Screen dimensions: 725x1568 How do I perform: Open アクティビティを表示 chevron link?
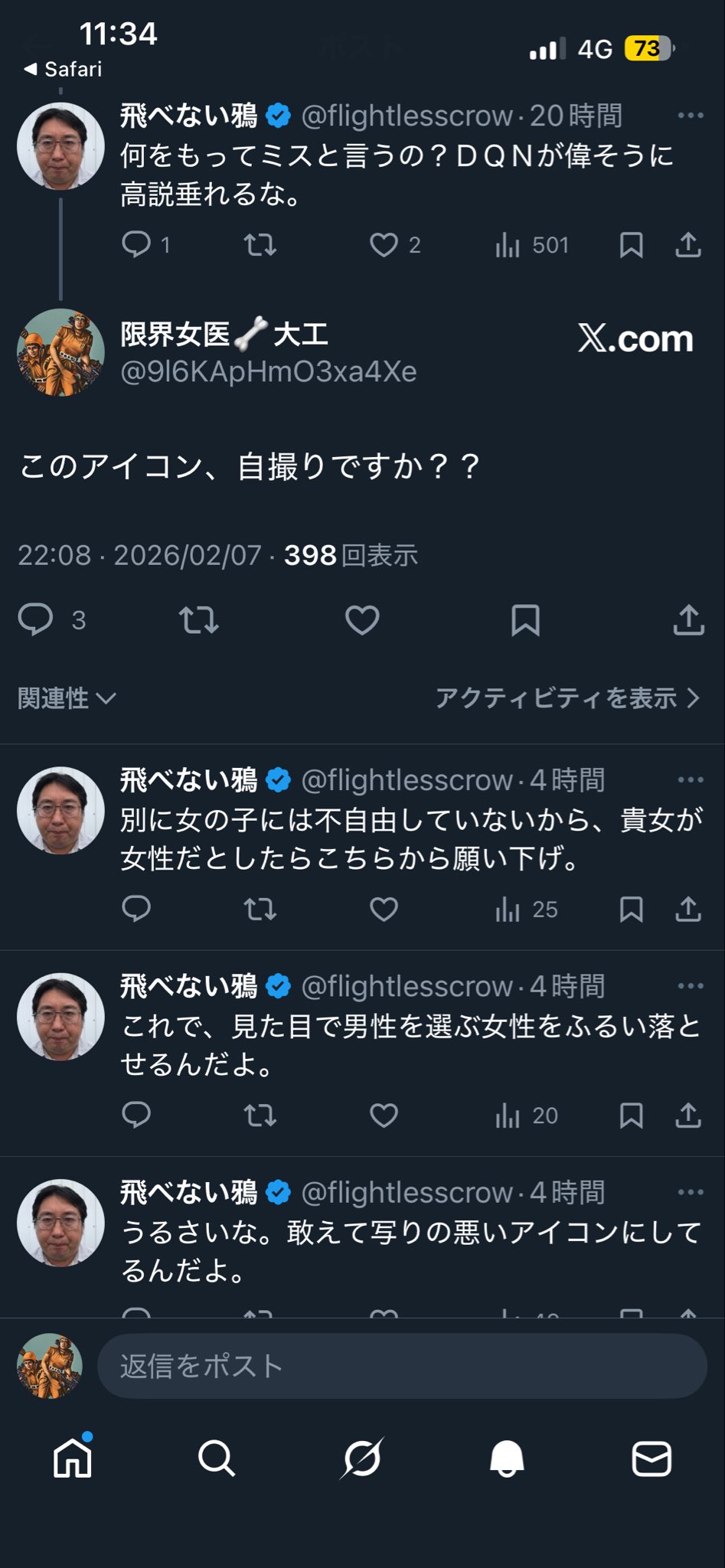pos(567,698)
